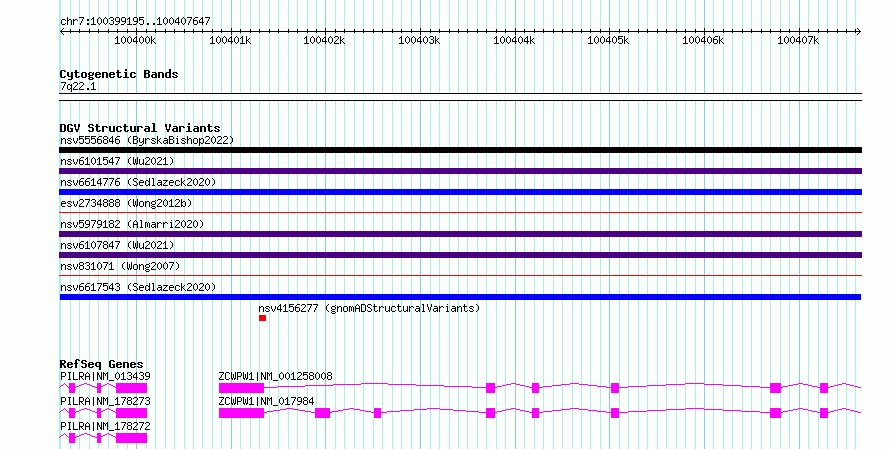Viewport: 890px width, 449px height.
Task: Open the DGV Structural Variants track title
Action: pyautogui.click(x=140, y=128)
